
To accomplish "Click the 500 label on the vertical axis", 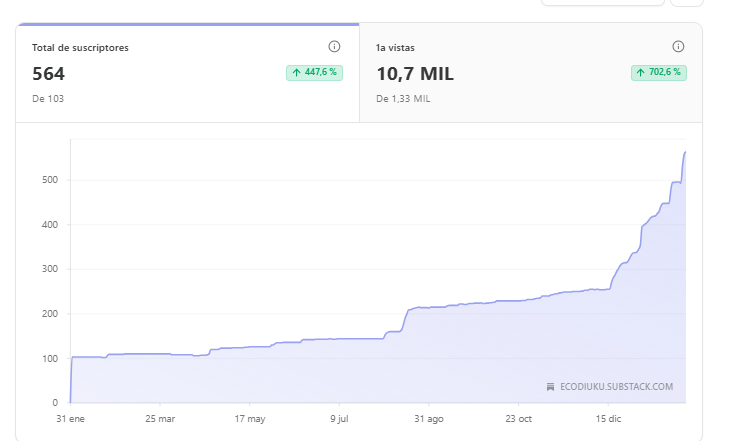I will (47, 180).
